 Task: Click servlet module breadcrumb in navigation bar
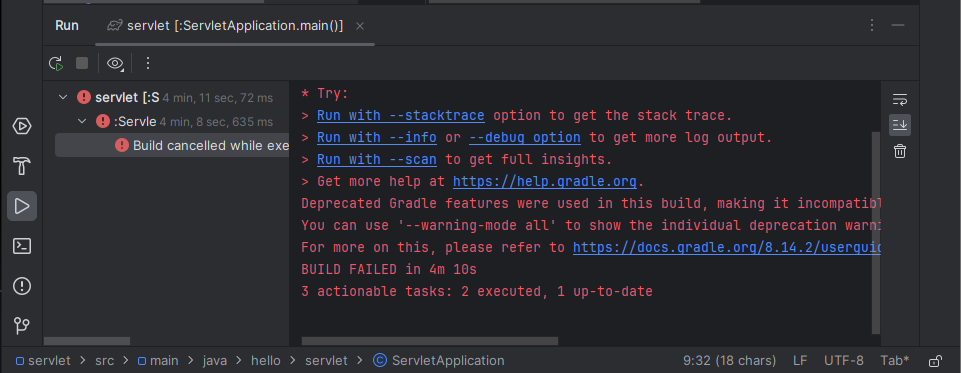point(43,361)
